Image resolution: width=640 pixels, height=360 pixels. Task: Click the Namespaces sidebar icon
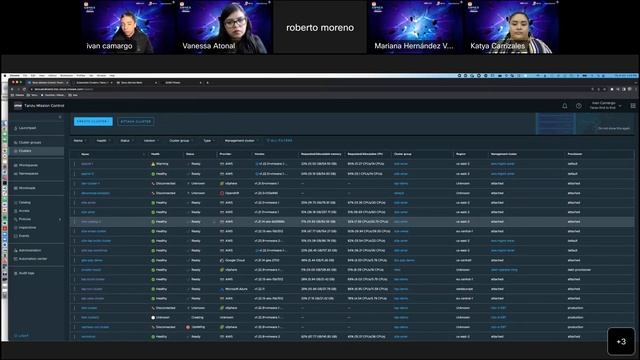pos(16,173)
